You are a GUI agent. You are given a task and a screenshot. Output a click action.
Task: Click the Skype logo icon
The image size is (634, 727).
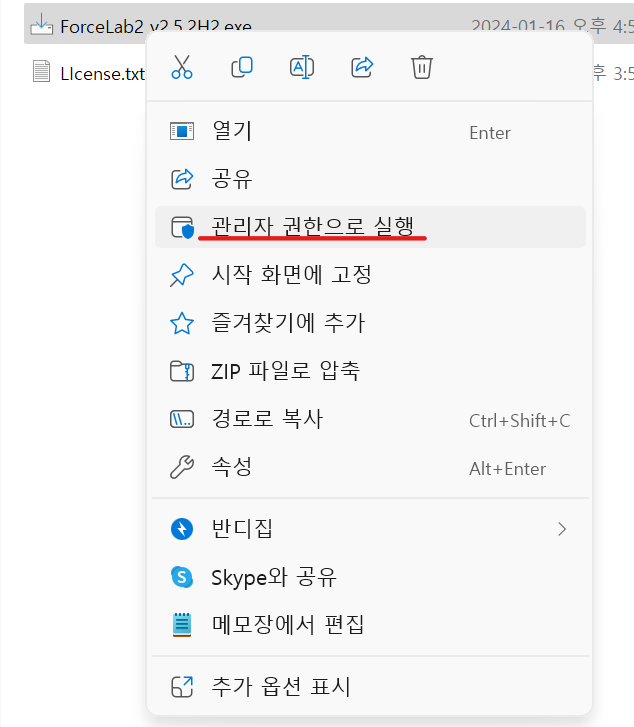pyautogui.click(x=182, y=577)
